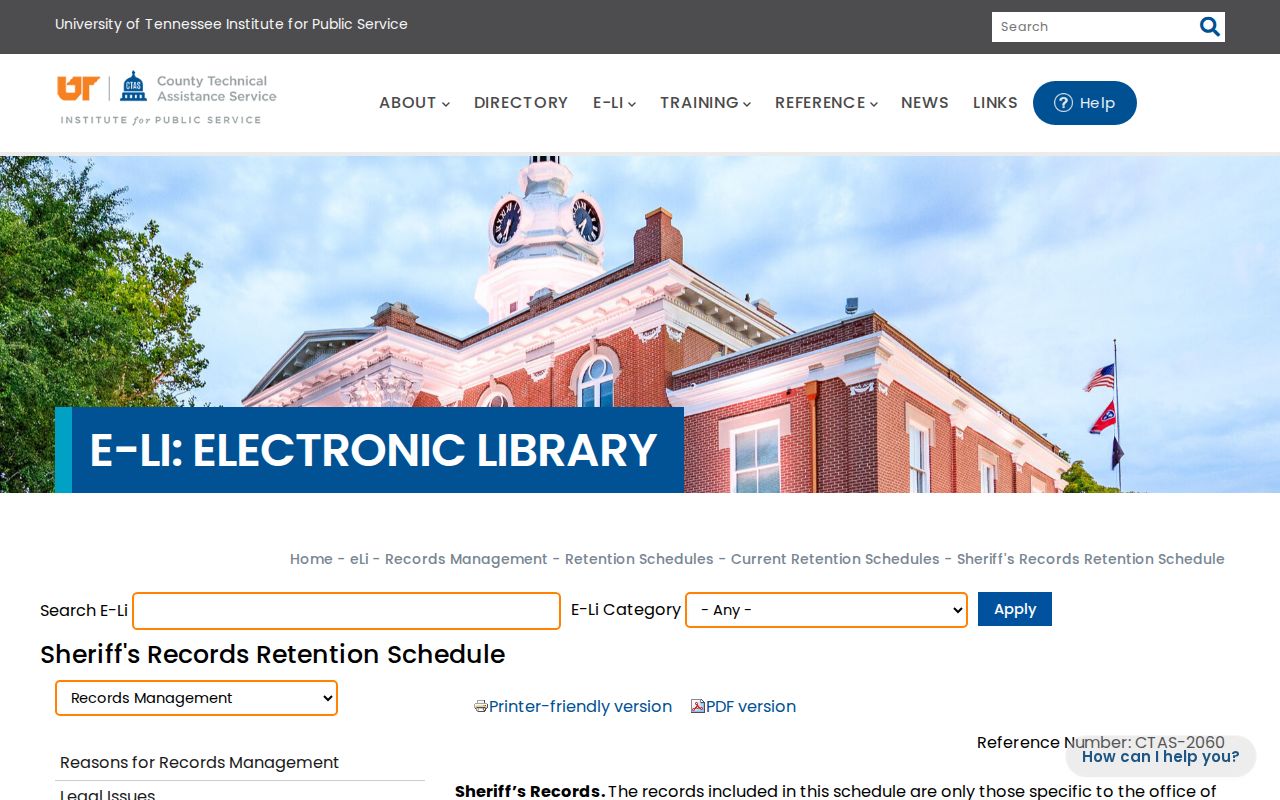
Task: Click the How can I help you chat button
Action: 1160,757
